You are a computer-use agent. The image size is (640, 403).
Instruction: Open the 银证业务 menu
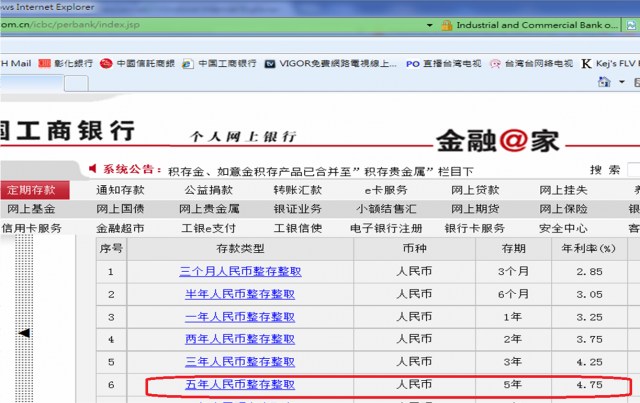298,209
